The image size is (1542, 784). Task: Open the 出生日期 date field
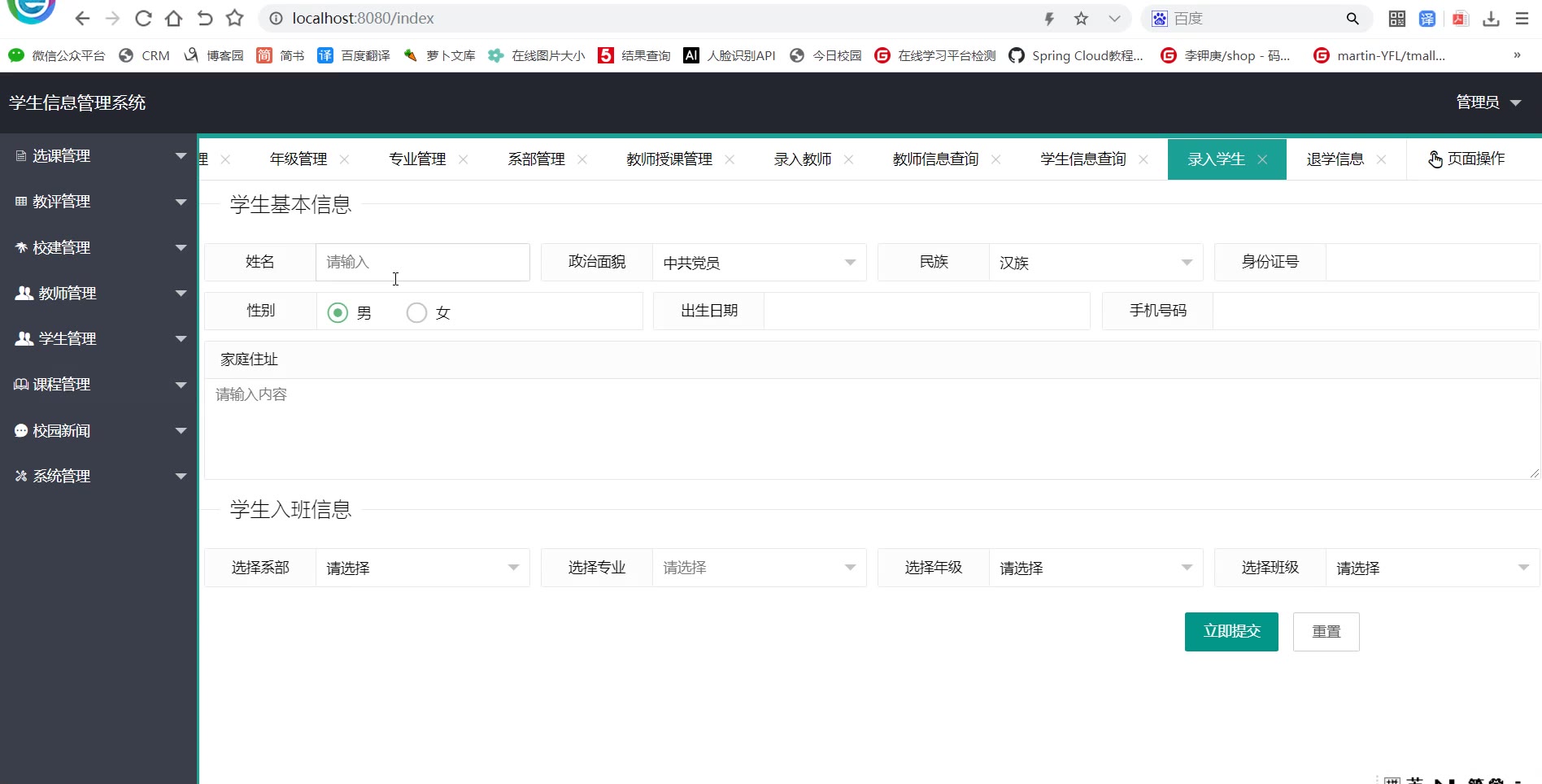(927, 311)
